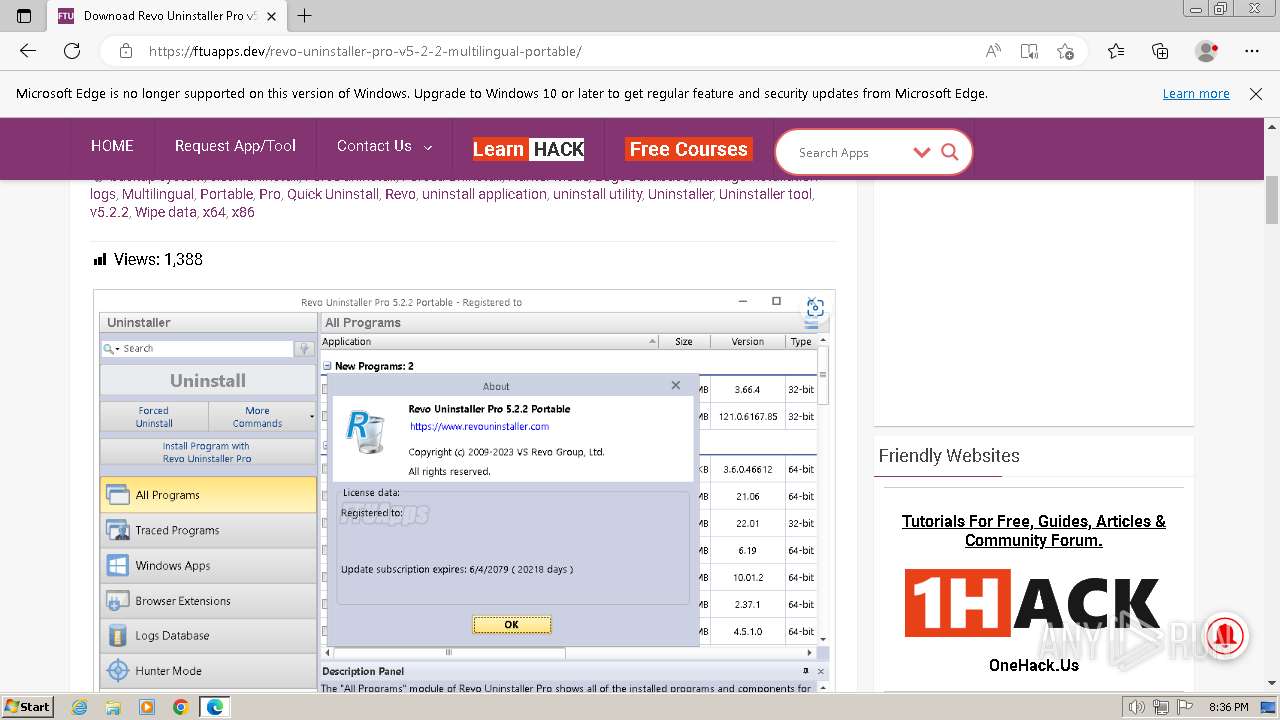Open the x64 tag

(x=214, y=212)
